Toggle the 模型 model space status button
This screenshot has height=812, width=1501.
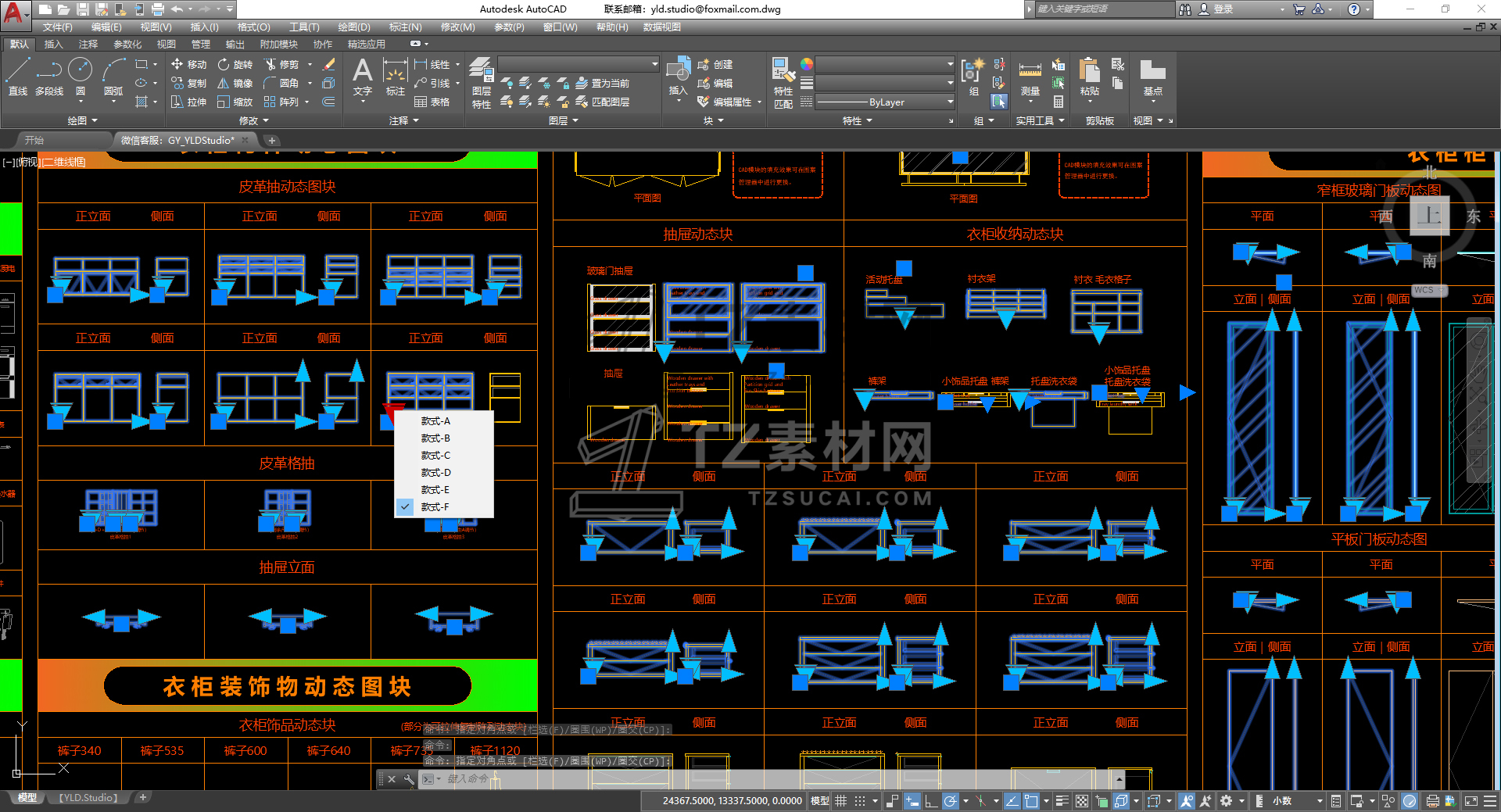(819, 801)
